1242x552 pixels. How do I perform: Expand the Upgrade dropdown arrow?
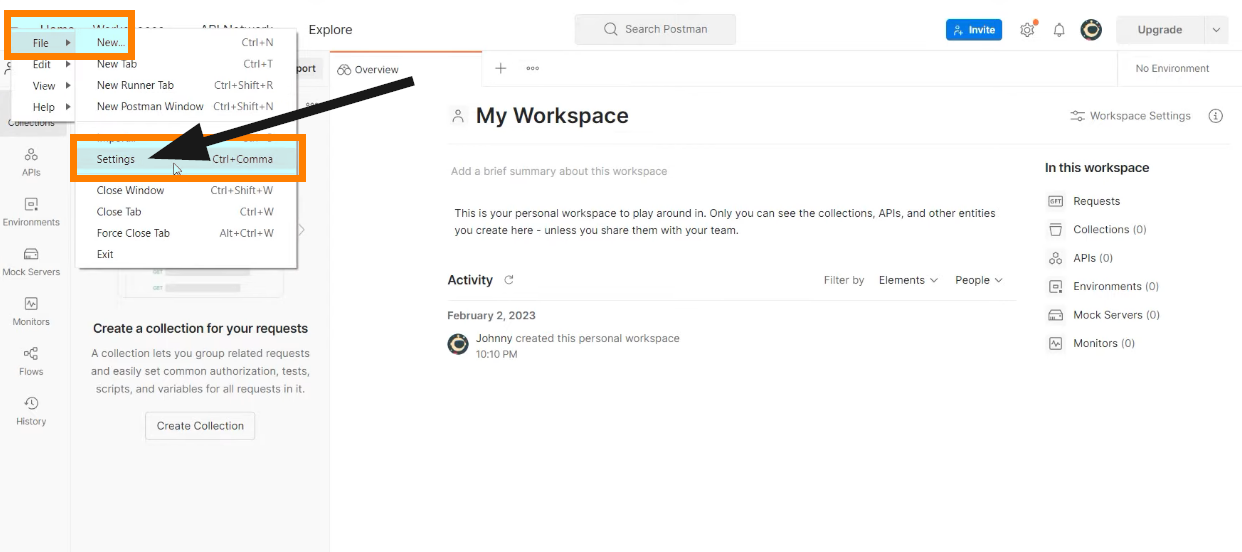(x=1216, y=30)
